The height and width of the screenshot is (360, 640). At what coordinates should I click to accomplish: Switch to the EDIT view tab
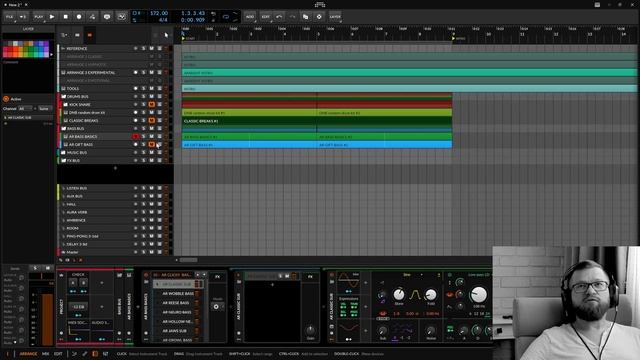58,354
